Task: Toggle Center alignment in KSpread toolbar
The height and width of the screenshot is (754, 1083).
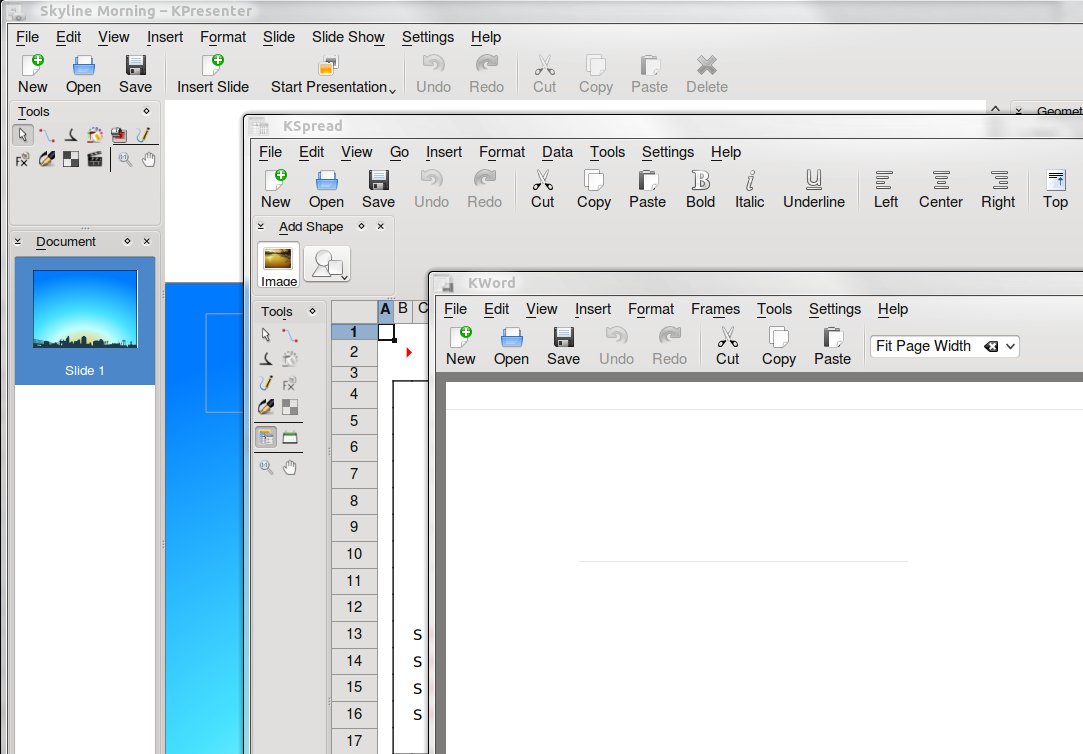Action: click(940, 189)
